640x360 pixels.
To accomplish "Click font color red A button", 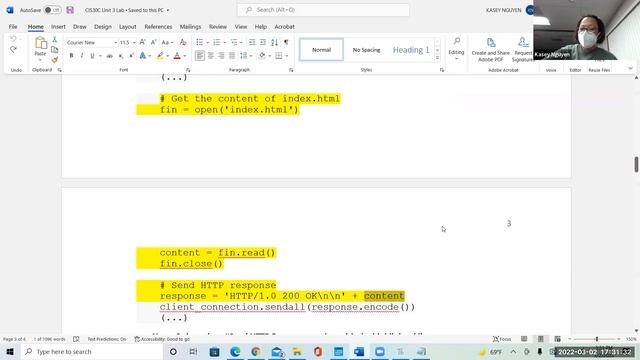I will (x=177, y=56).
